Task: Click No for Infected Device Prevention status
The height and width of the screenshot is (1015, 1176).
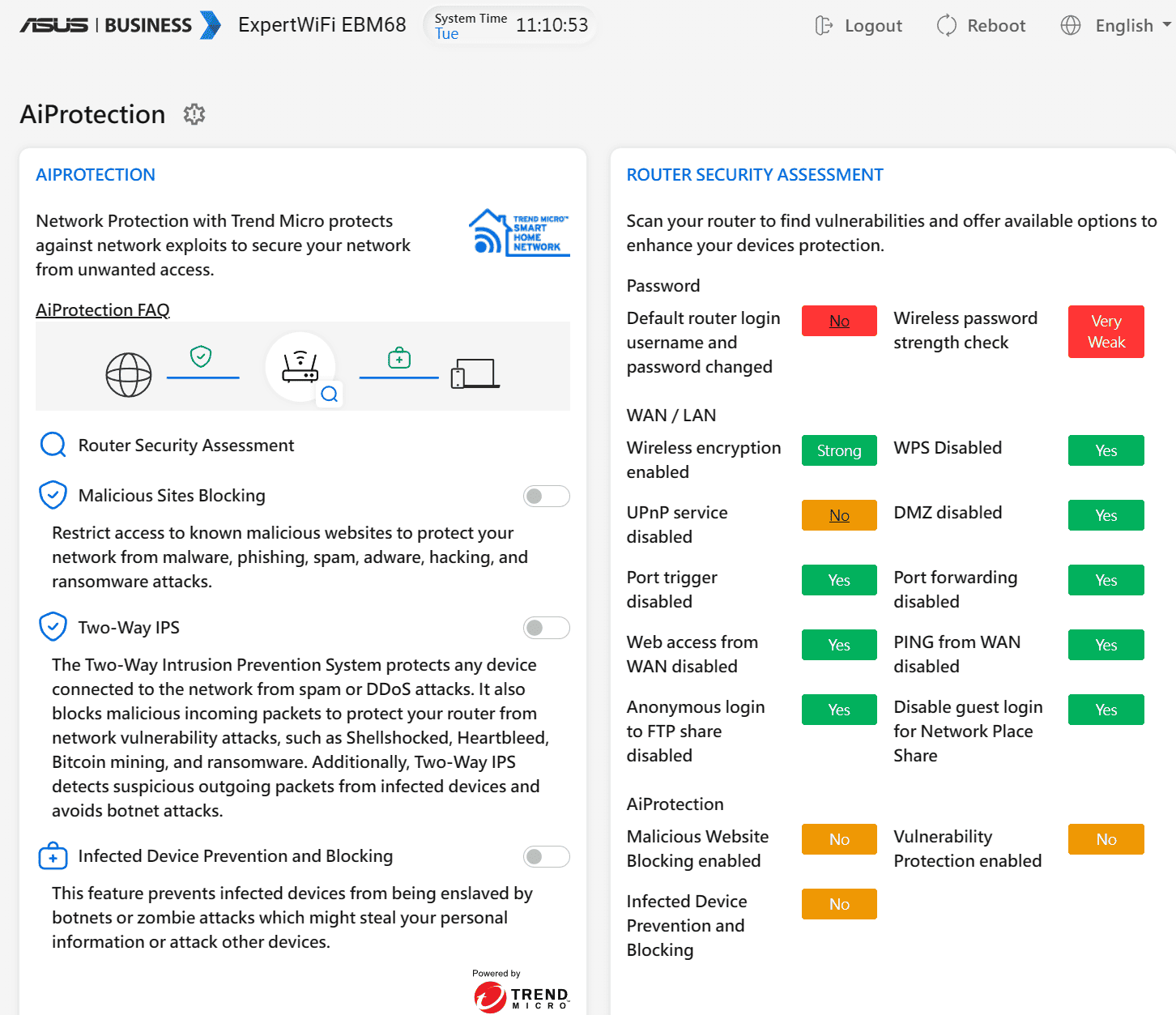Action: tap(839, 904)
